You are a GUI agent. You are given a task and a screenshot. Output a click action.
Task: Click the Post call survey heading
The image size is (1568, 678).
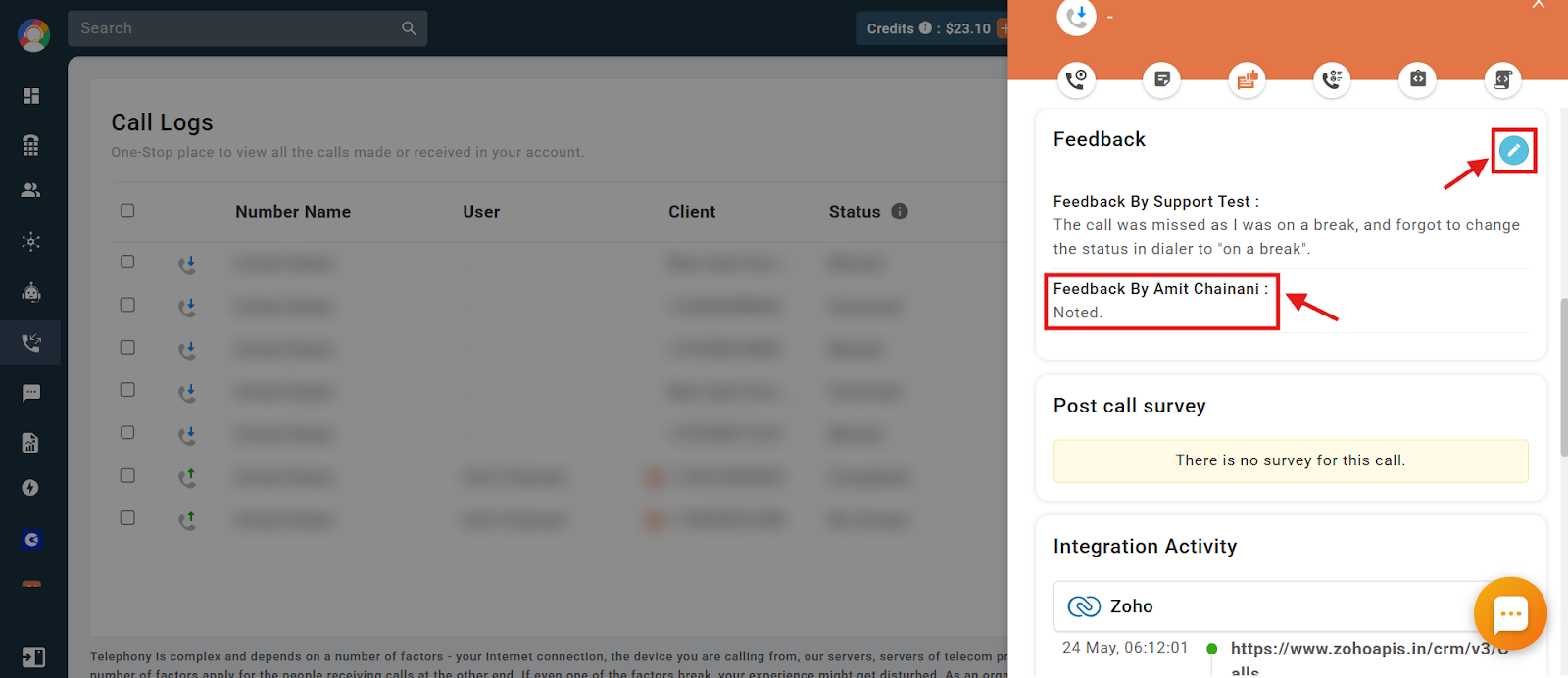(1129, 406)
